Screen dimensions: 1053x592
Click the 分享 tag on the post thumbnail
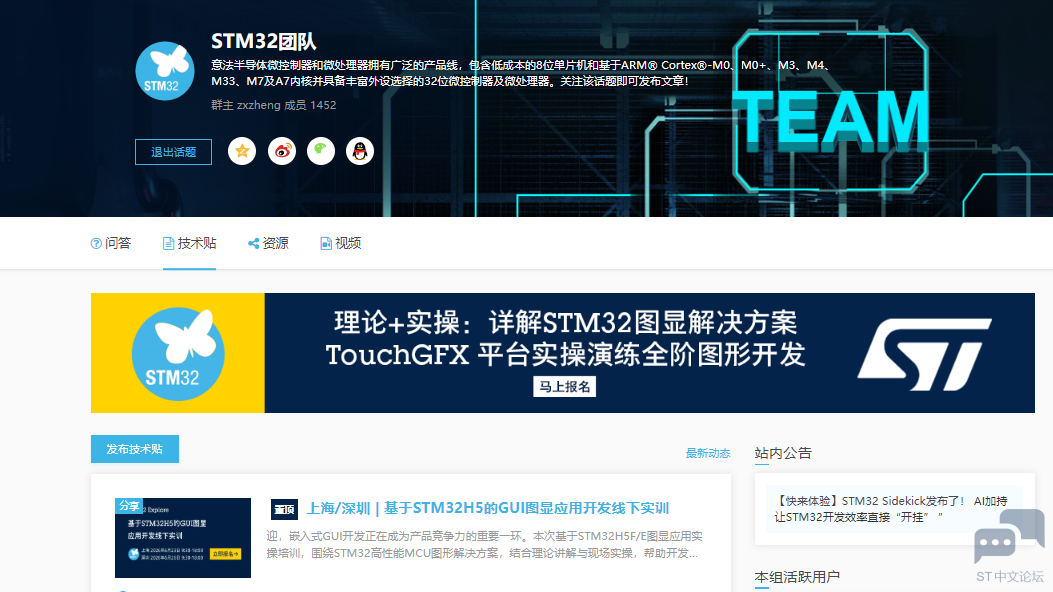point(129,505)
